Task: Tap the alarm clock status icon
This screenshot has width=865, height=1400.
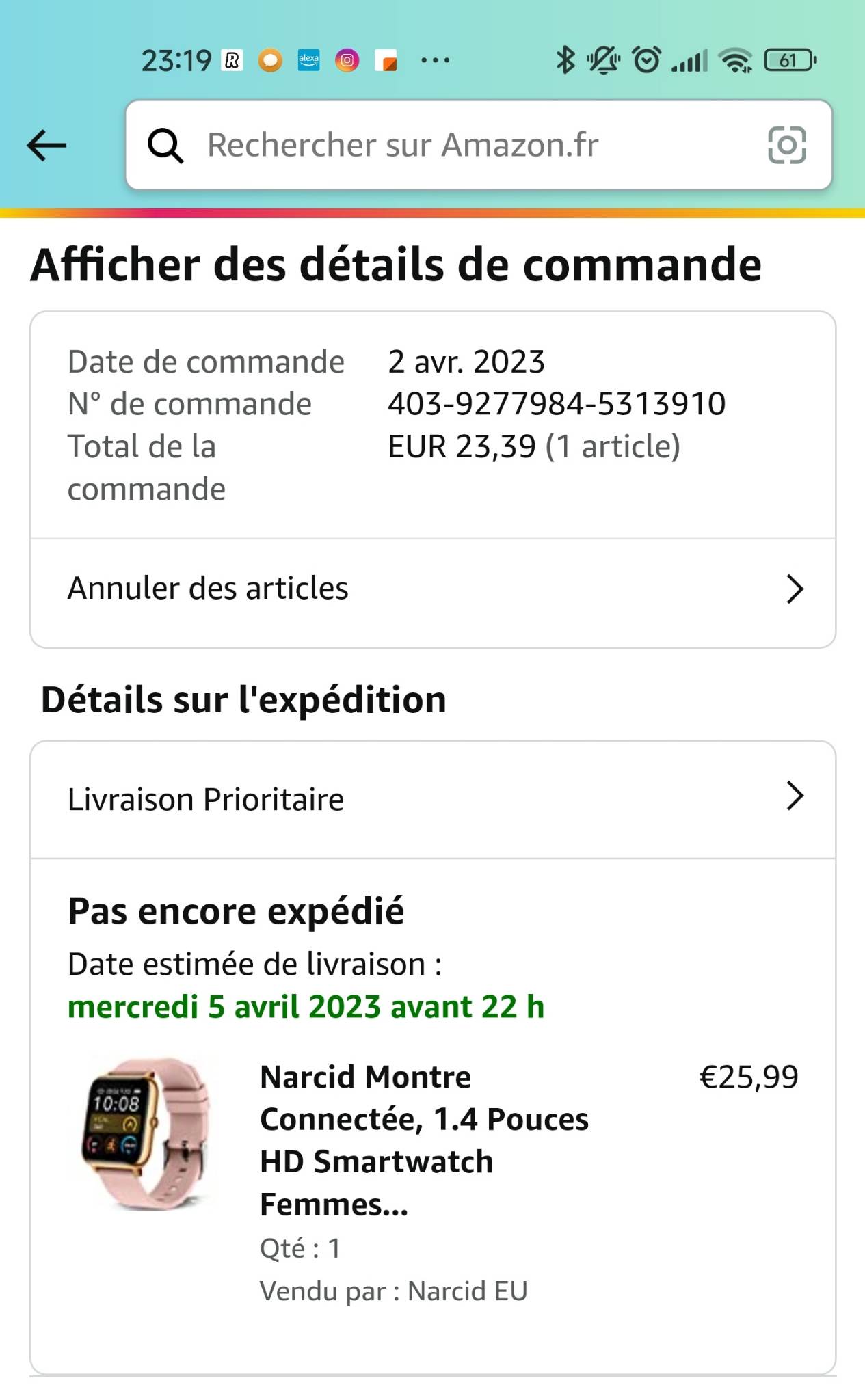Action: click(647, 60)
